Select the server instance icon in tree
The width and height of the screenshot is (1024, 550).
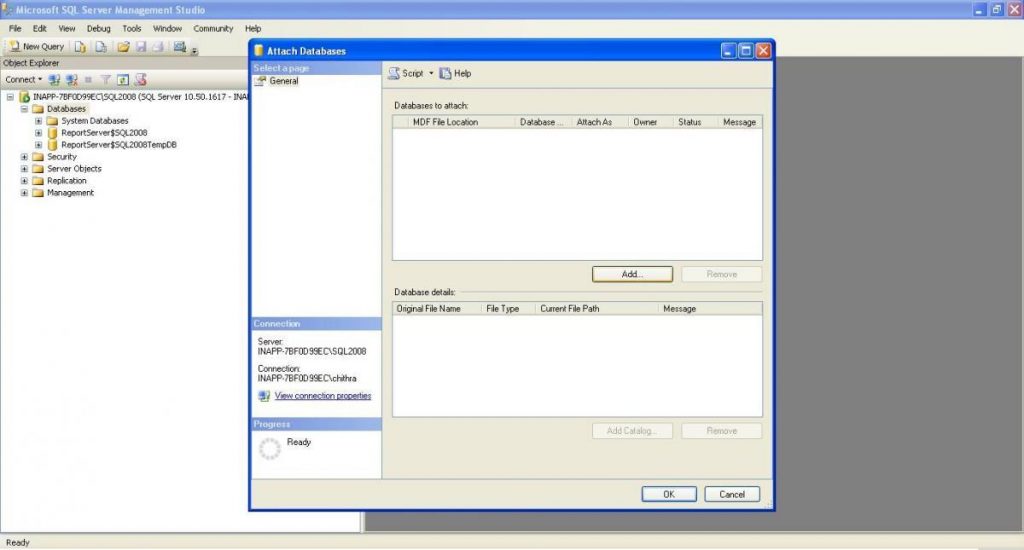[24, 97]
